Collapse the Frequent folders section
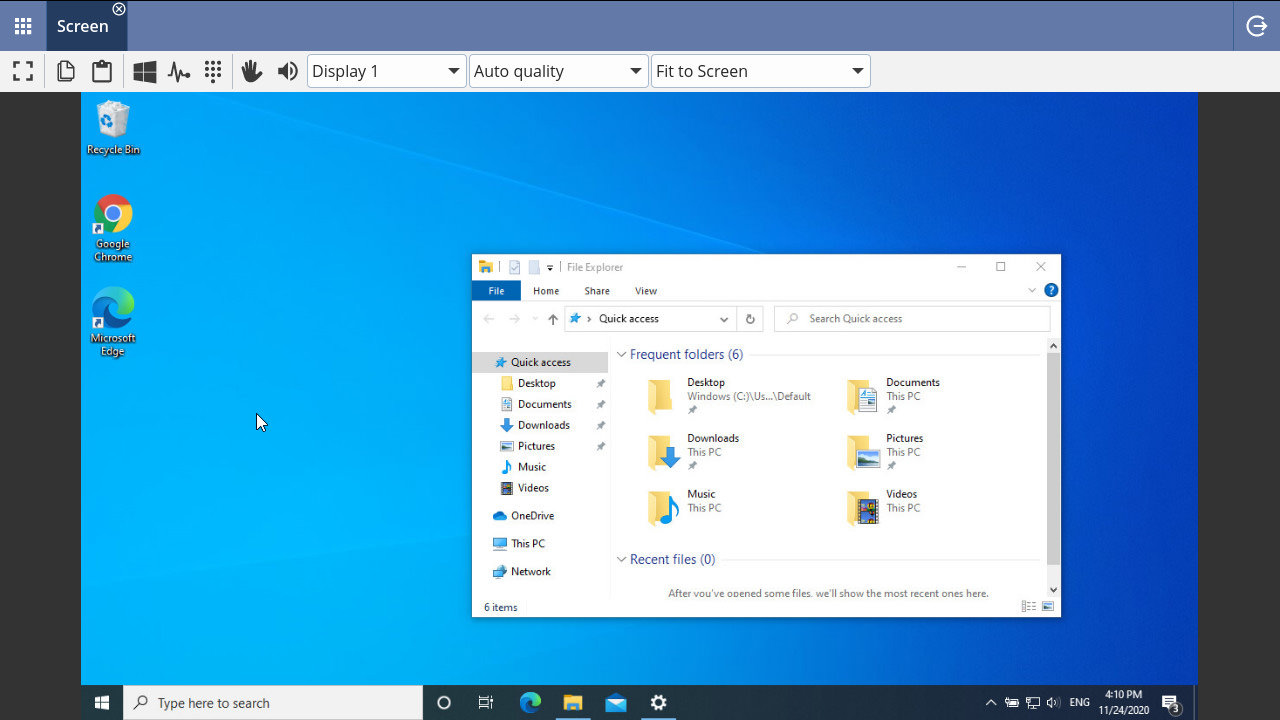 point(621,354)
